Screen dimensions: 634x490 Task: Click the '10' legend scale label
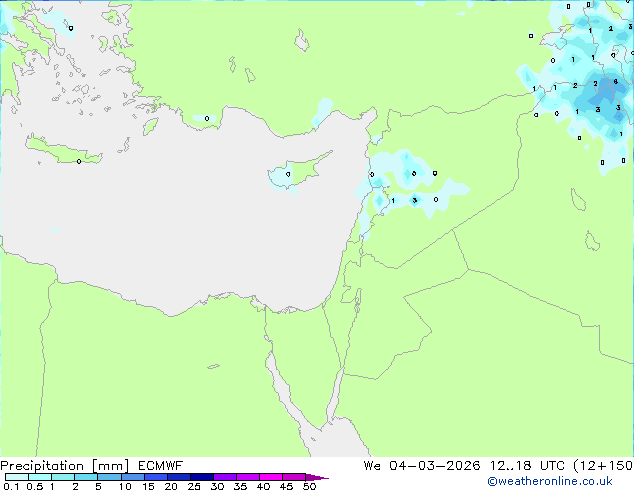[125, 486]
